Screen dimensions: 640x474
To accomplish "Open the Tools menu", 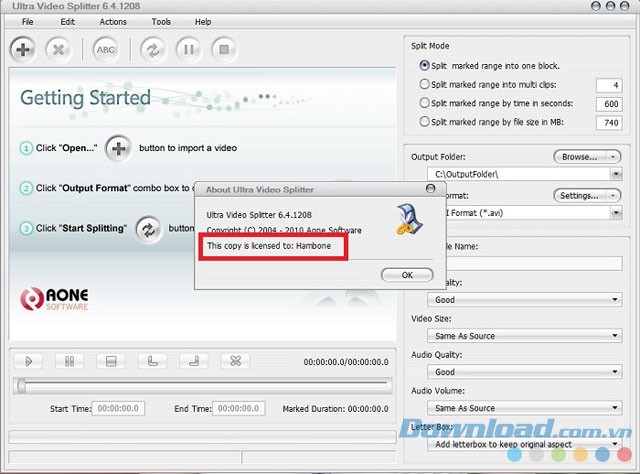I will pyautogui.click(x=161, y=21).
